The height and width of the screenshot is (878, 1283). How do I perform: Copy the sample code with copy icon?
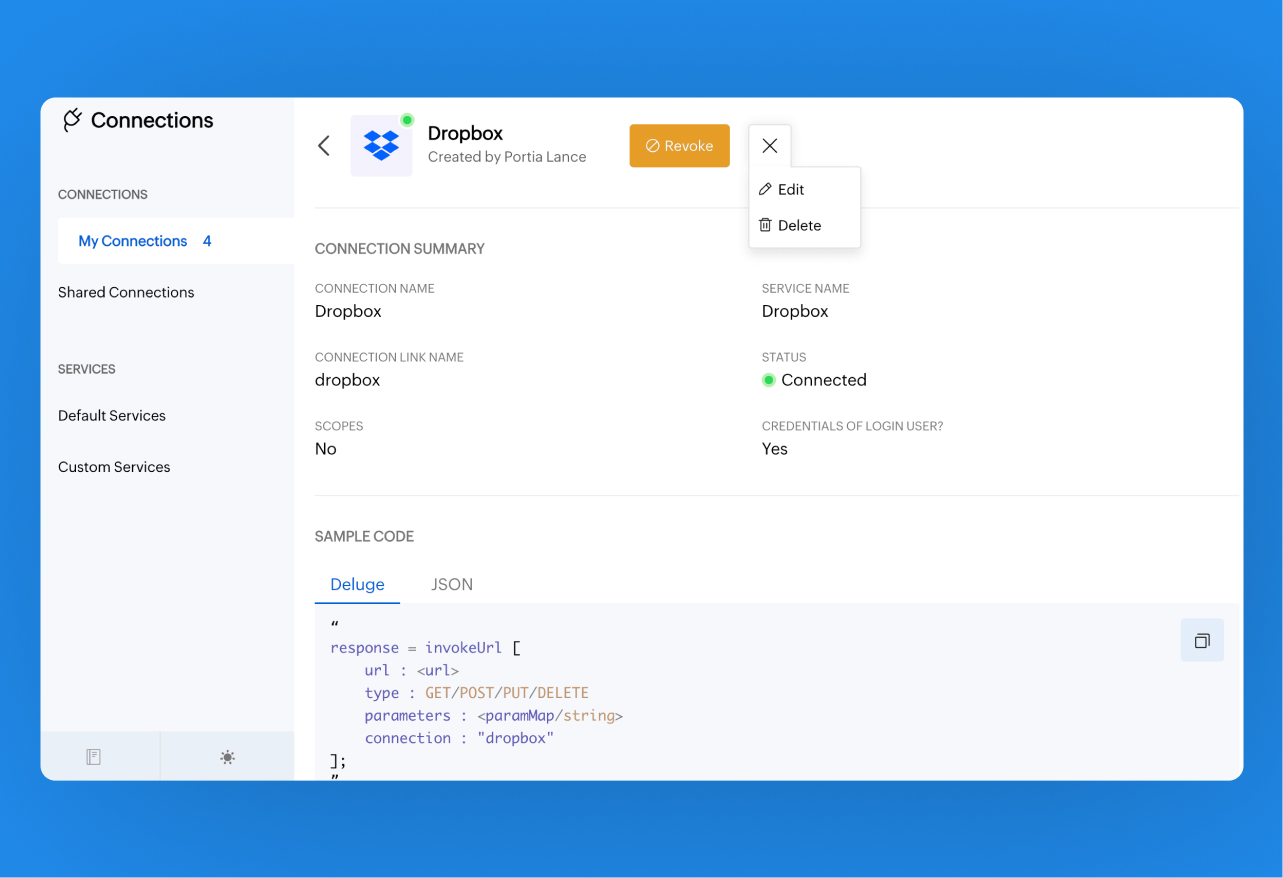pos(1202,640)
